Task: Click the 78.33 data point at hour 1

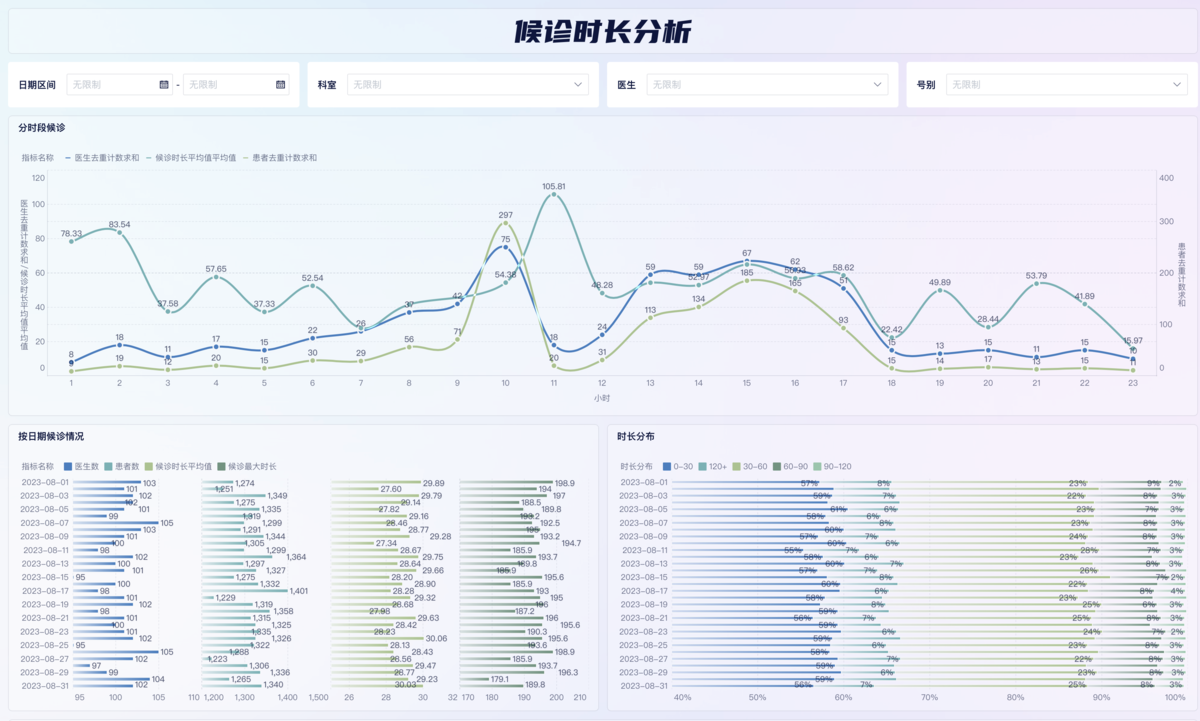Action: click(x=71, y=241)
